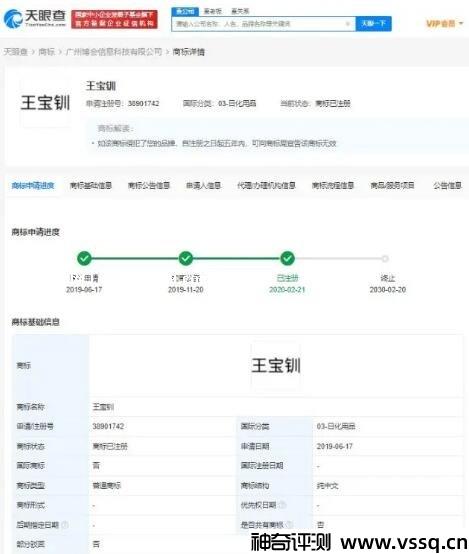Click the large 王宝钏 trademark image in table
The width and height of the screenshot is (469, 554).
[x=276, y=366]
